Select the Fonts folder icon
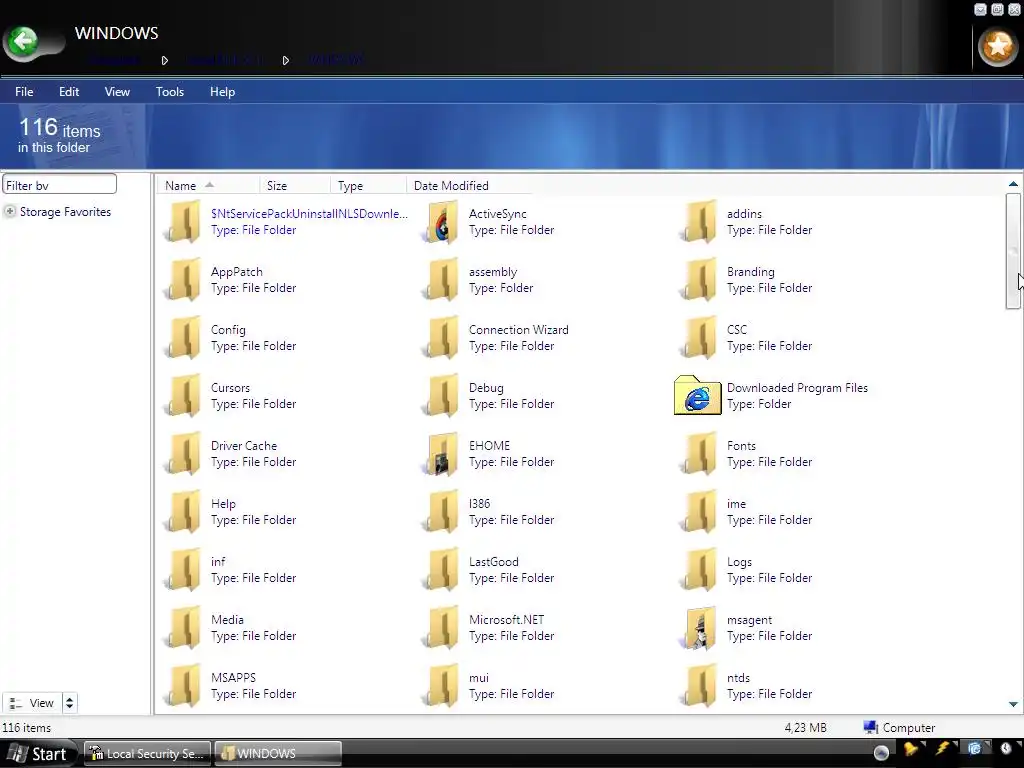1024x768 pixels. (x=700, y=454)
